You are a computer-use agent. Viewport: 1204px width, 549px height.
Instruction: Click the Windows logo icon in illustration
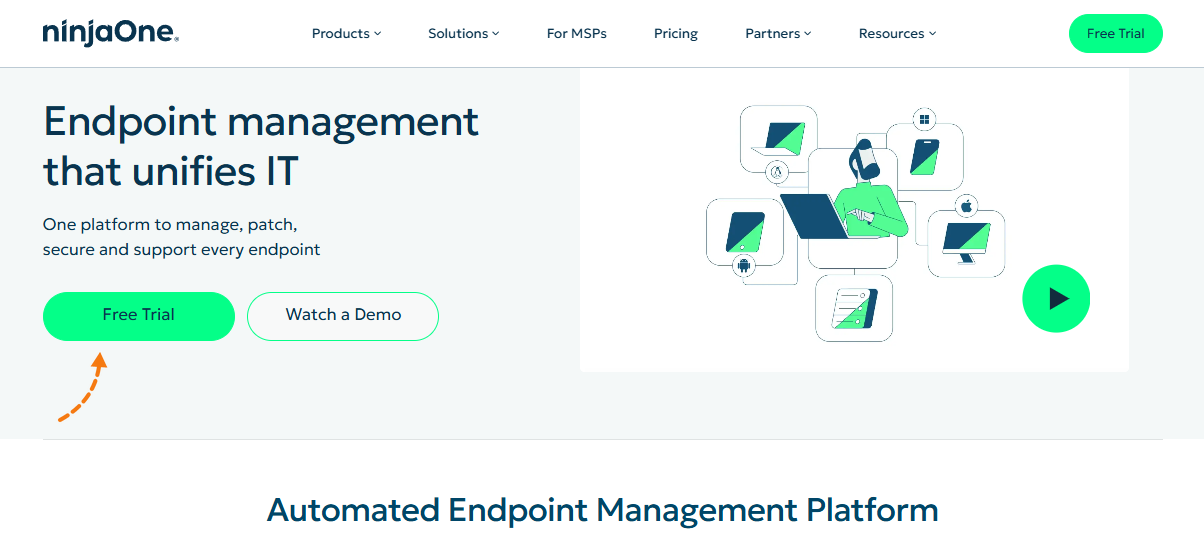click(x=925, y=120)
